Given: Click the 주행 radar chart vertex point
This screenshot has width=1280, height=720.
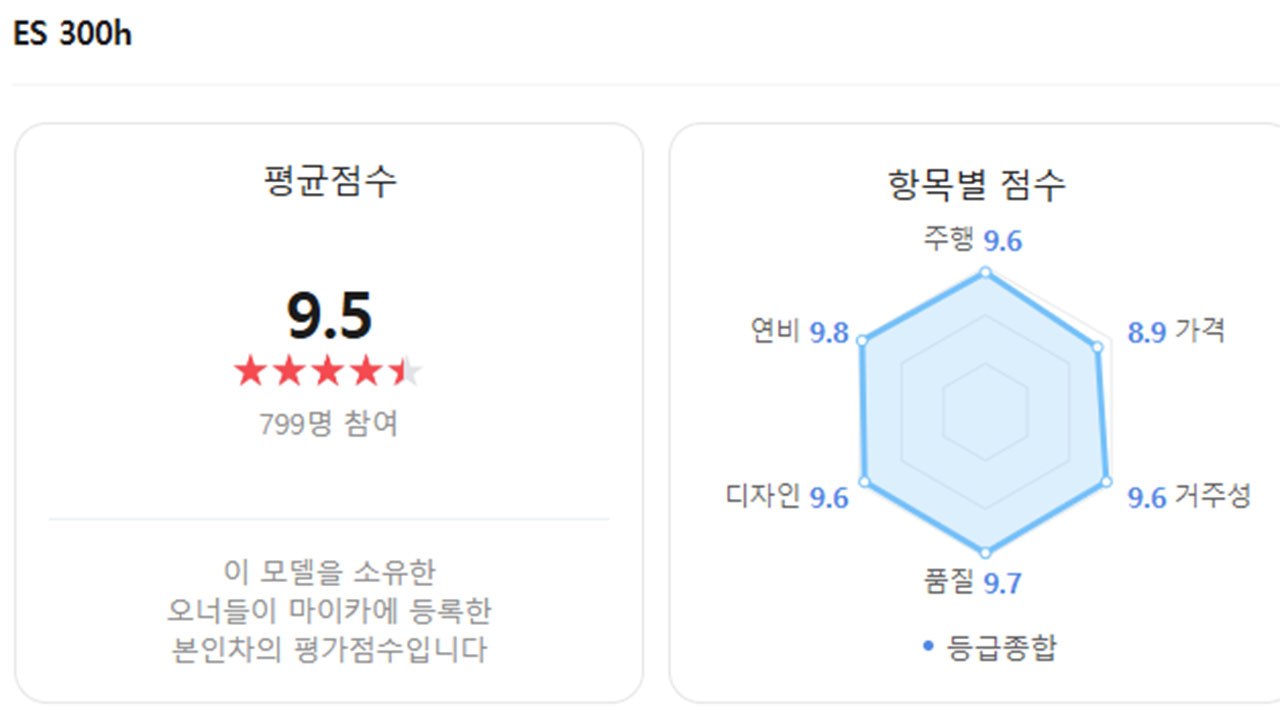Looking at the screenshot, I should click(985, 272).
